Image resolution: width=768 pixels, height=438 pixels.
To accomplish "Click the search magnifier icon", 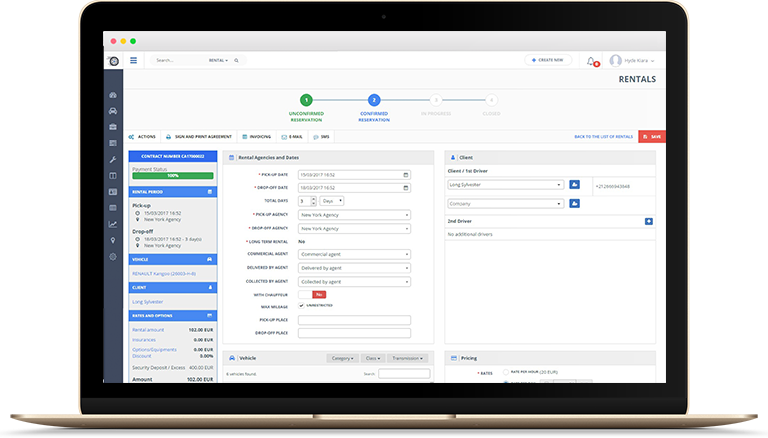I will coord(237,60).
